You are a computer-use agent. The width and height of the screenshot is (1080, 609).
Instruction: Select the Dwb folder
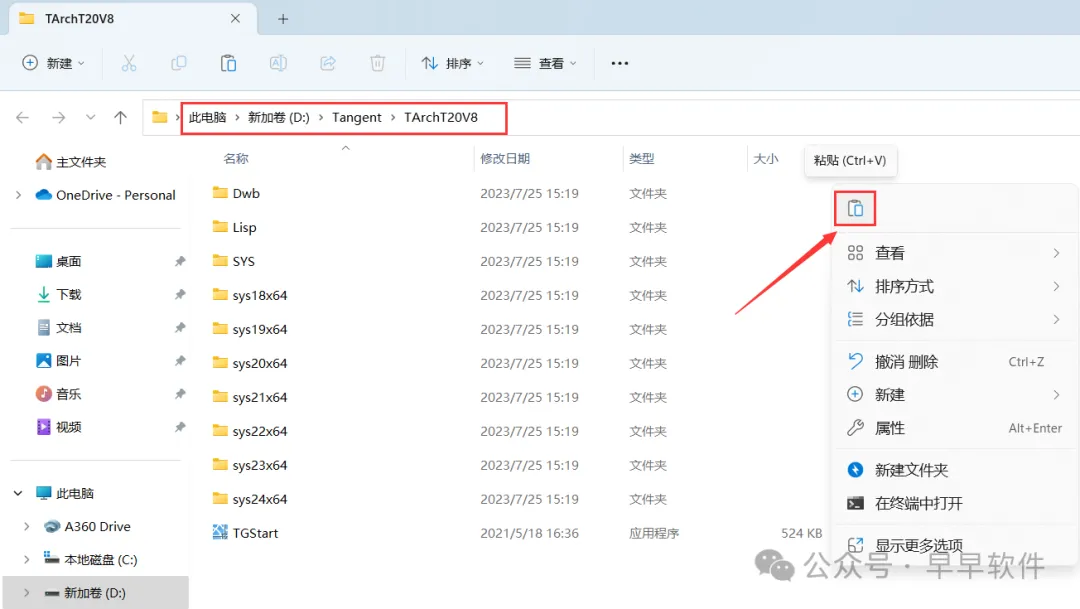click(236, 194)
